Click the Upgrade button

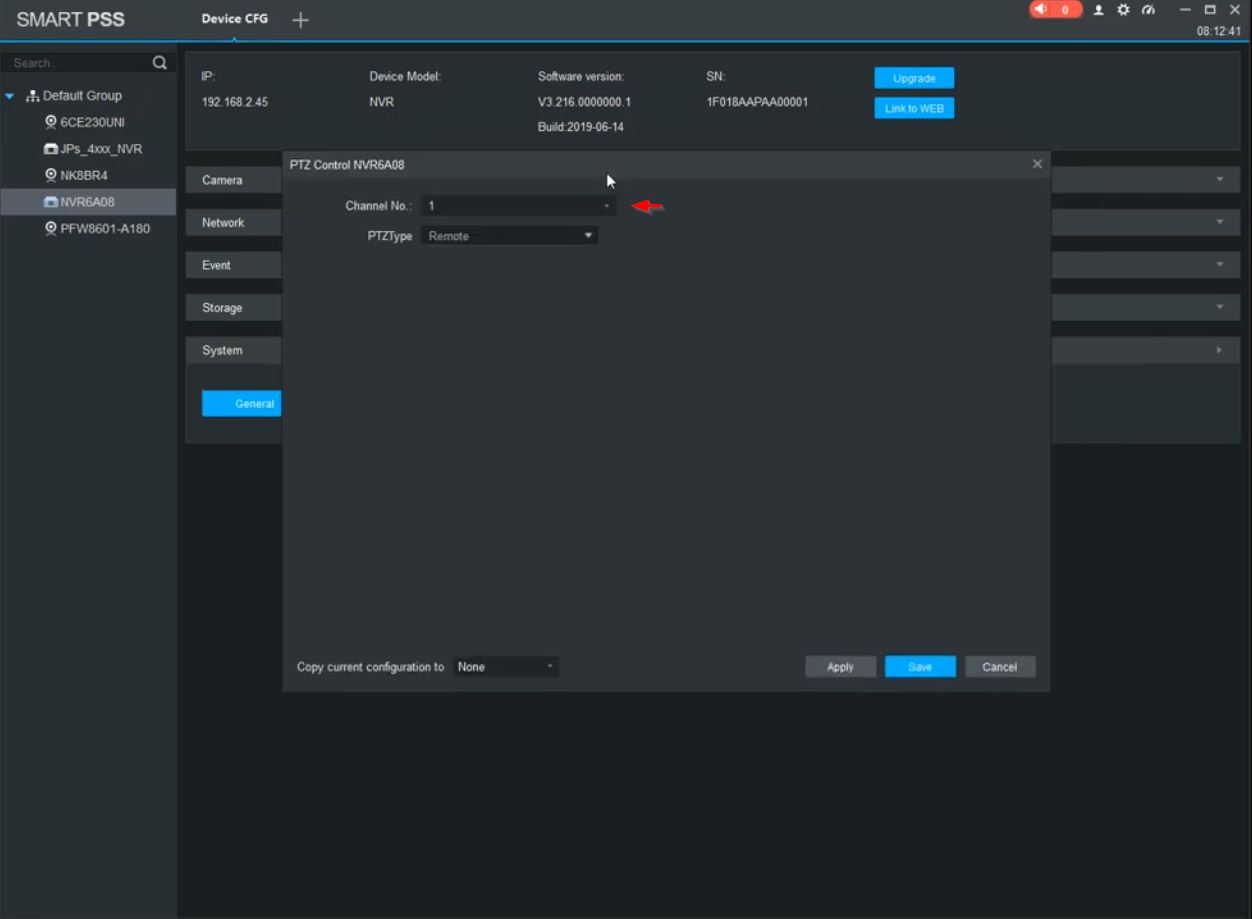pyautogui.click(x=914, y=78)
